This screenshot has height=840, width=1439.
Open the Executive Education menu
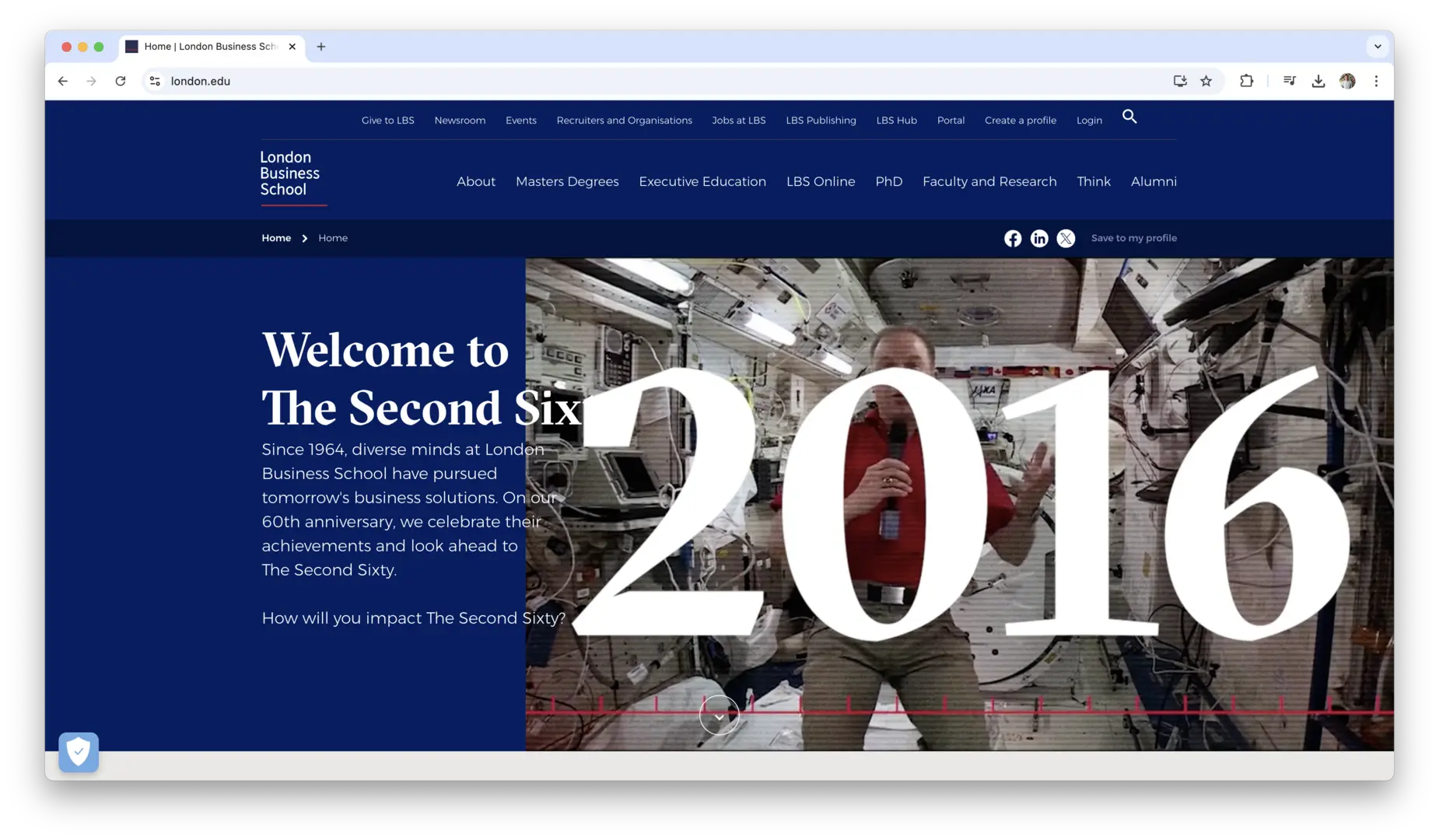702,181
